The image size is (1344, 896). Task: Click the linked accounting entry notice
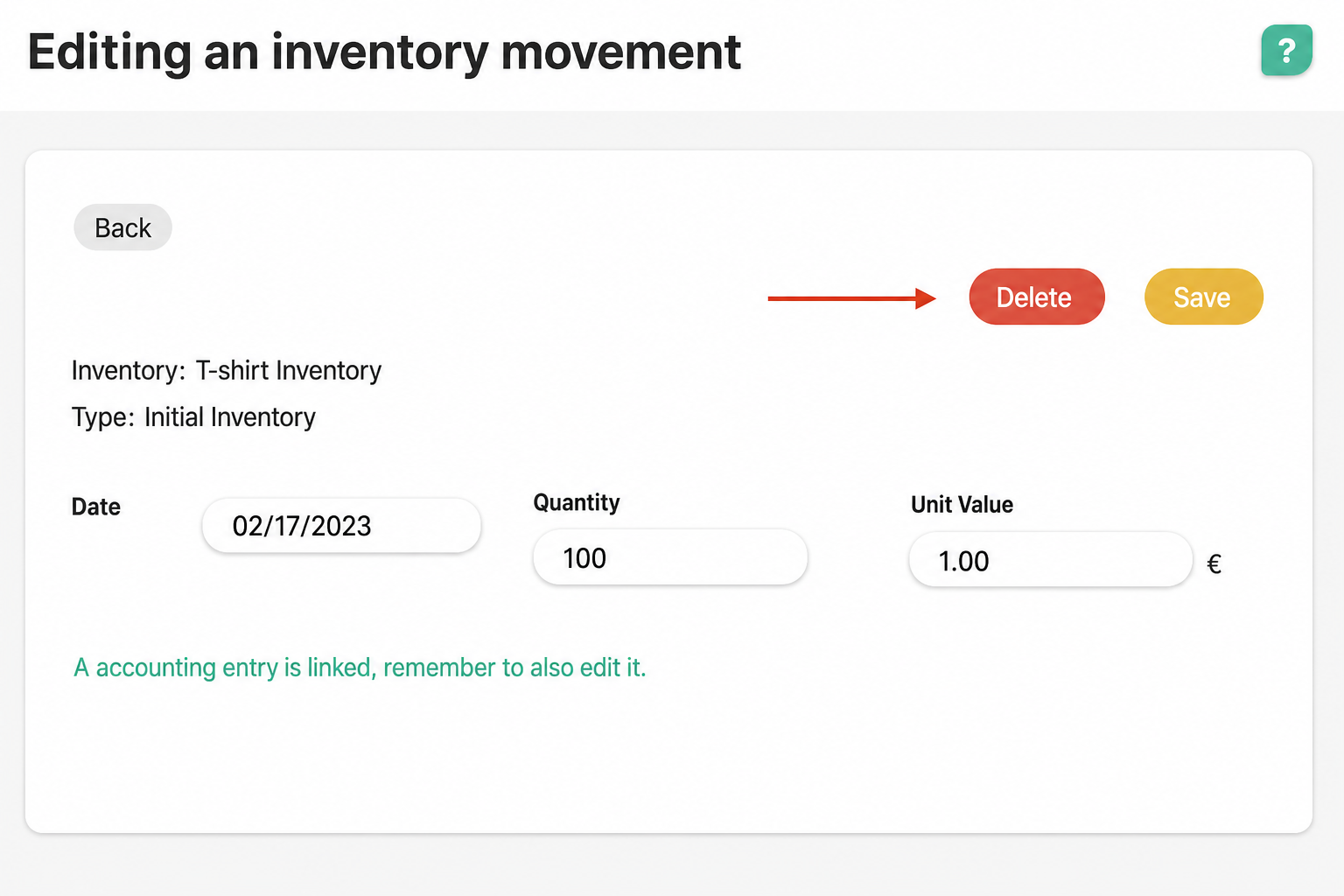point(360,668)
